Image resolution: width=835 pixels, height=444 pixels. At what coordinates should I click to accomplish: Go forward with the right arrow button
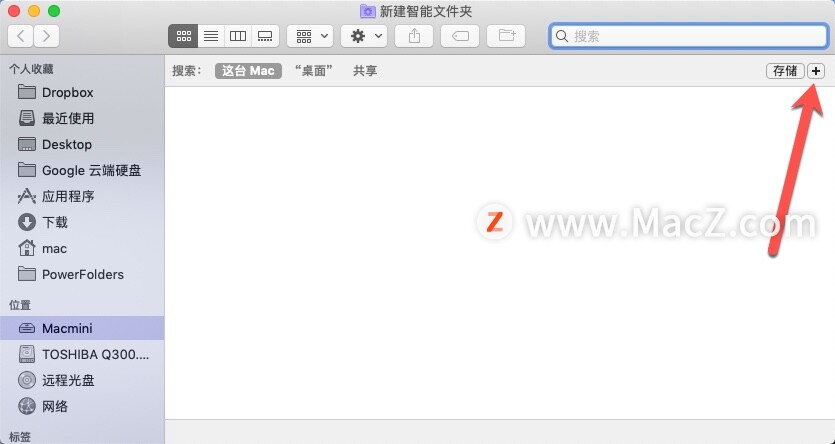(46, 36)
